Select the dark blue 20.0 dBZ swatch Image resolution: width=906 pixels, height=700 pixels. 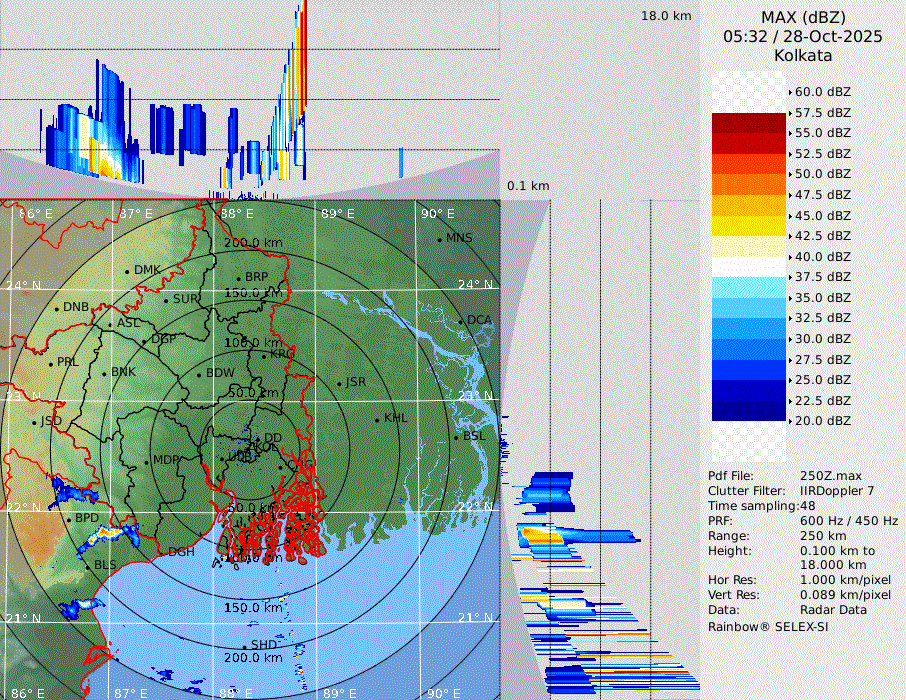click(x=748, y=411)
